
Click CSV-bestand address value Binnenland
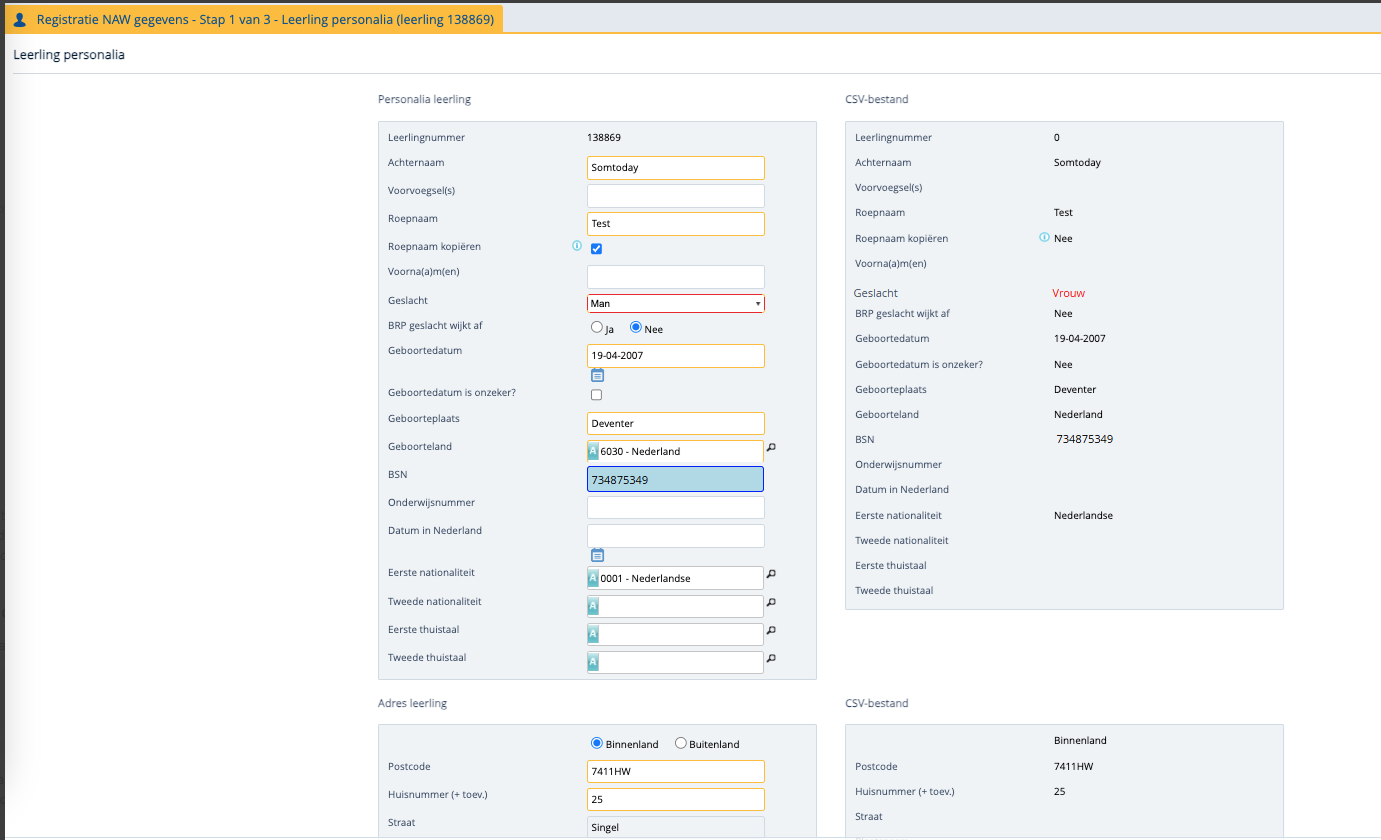pyautogui.click(x=1080, y=741)
